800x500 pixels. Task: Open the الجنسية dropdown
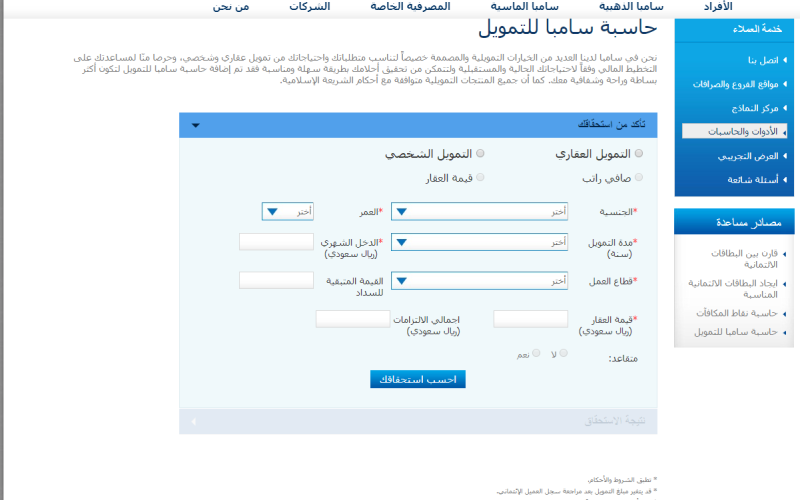click(x=480, y=212)
